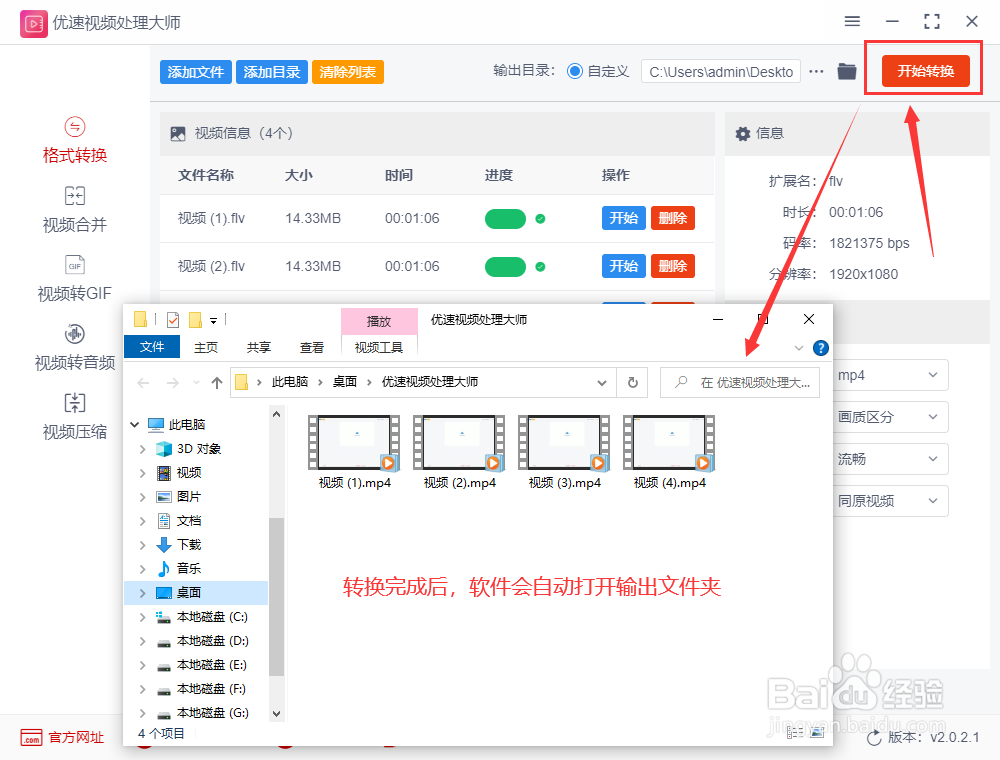
Task: Click the properties quick-access icon in Explorer title bar
Action: (173, 319)
